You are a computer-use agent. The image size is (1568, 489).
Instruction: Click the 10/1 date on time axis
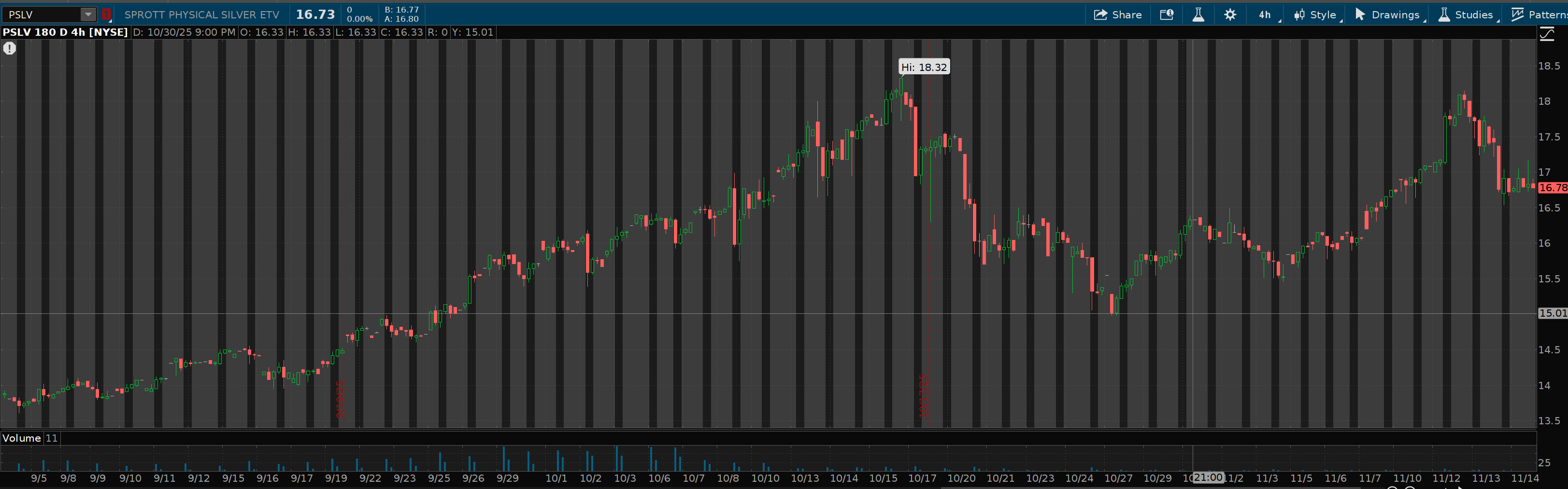tap(556, 478)
